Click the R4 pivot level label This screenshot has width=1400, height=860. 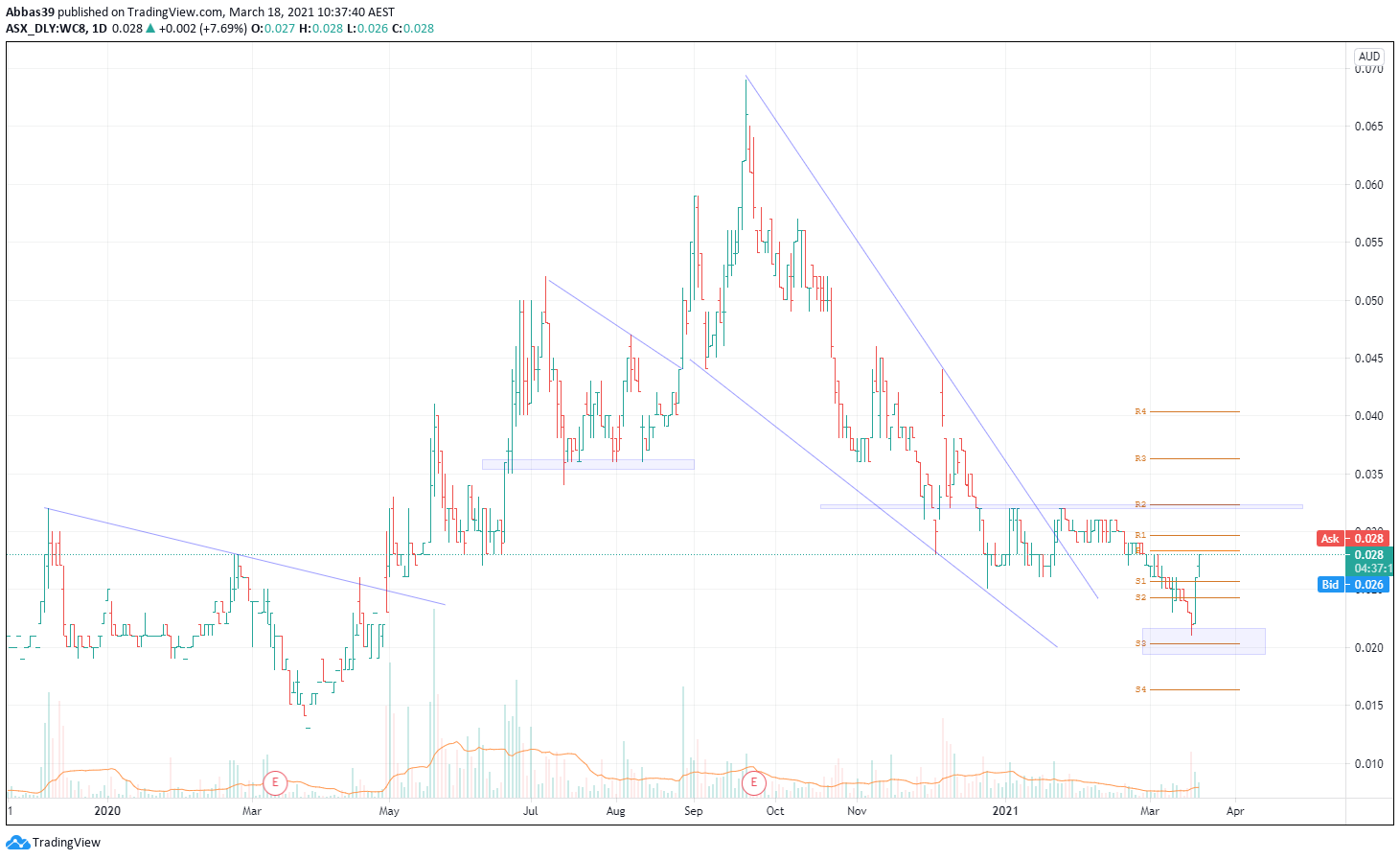click(1140, 411)
